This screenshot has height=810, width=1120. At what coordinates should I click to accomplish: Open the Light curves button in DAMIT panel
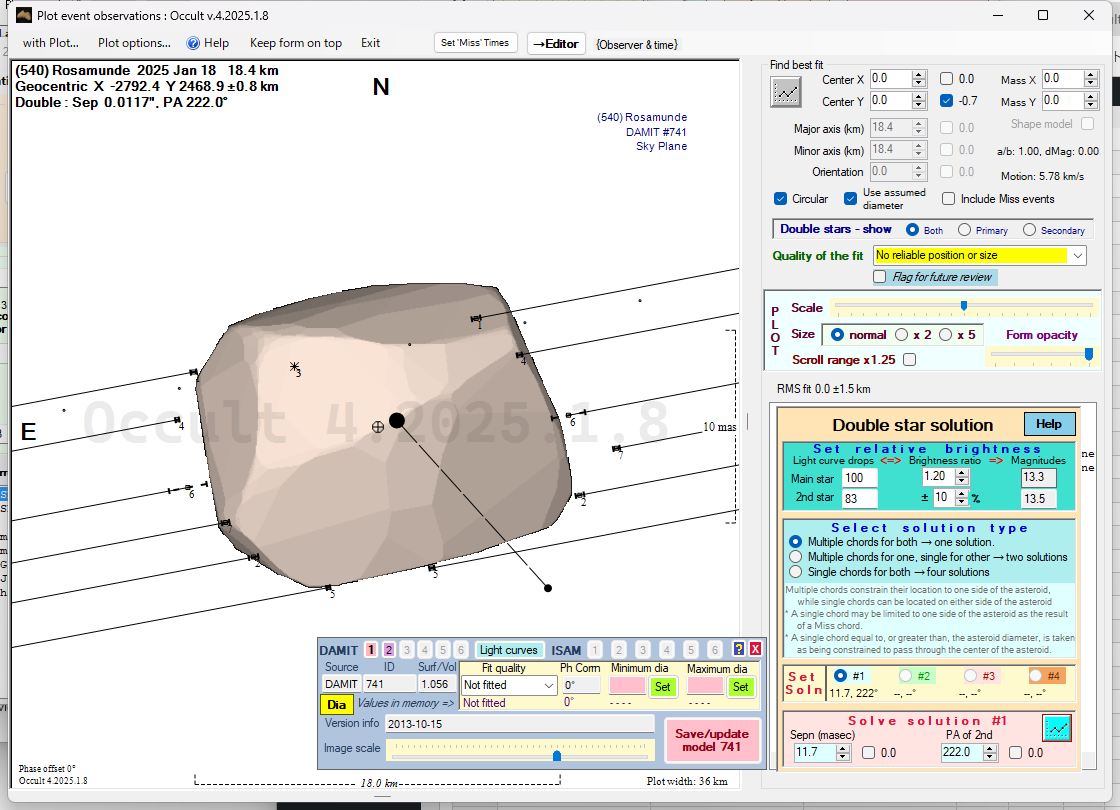(x=508, y=650)
